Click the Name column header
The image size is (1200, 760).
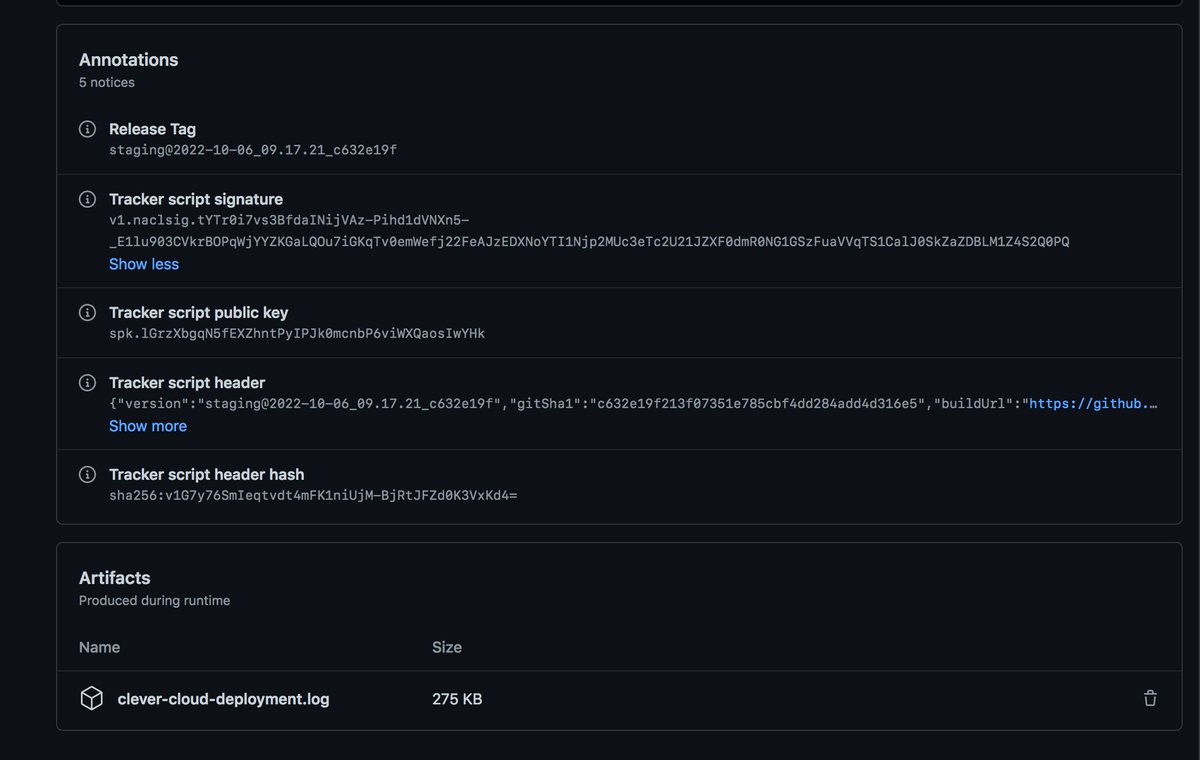pyautogui.click(x=99, y=647)
